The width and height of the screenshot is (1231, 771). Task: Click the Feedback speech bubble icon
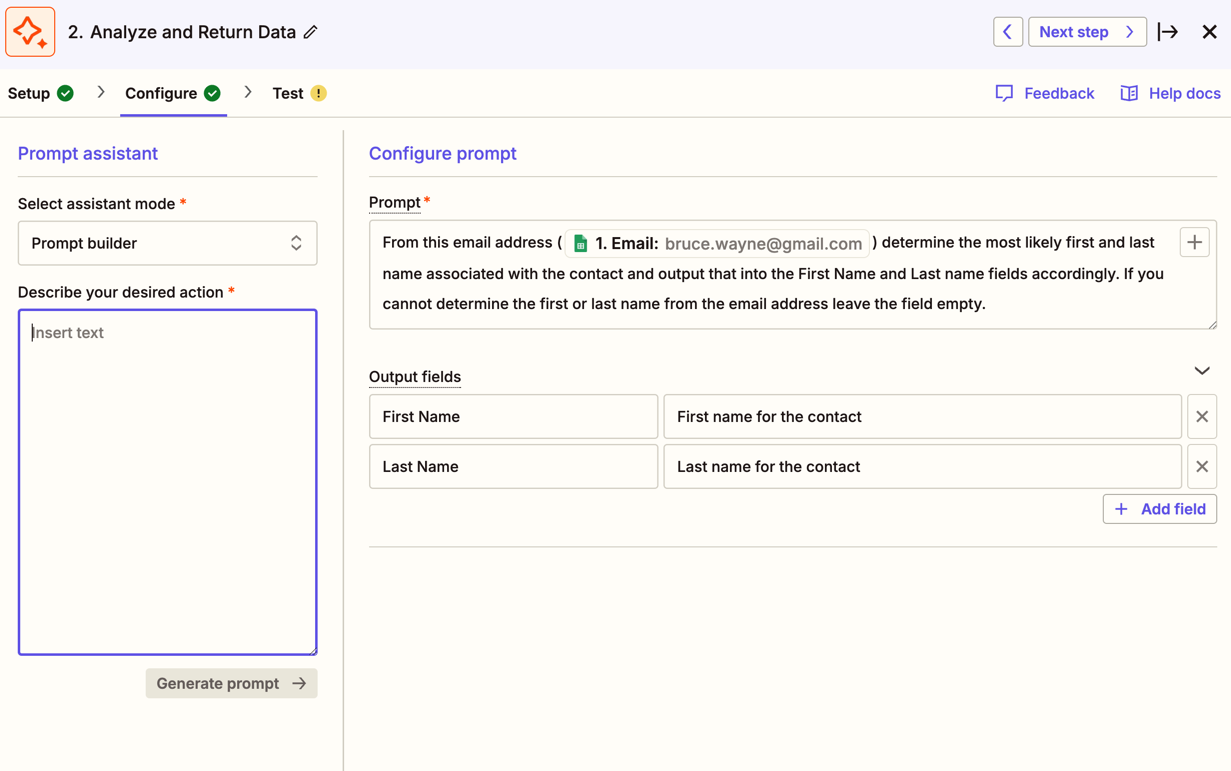[1004, 93]
